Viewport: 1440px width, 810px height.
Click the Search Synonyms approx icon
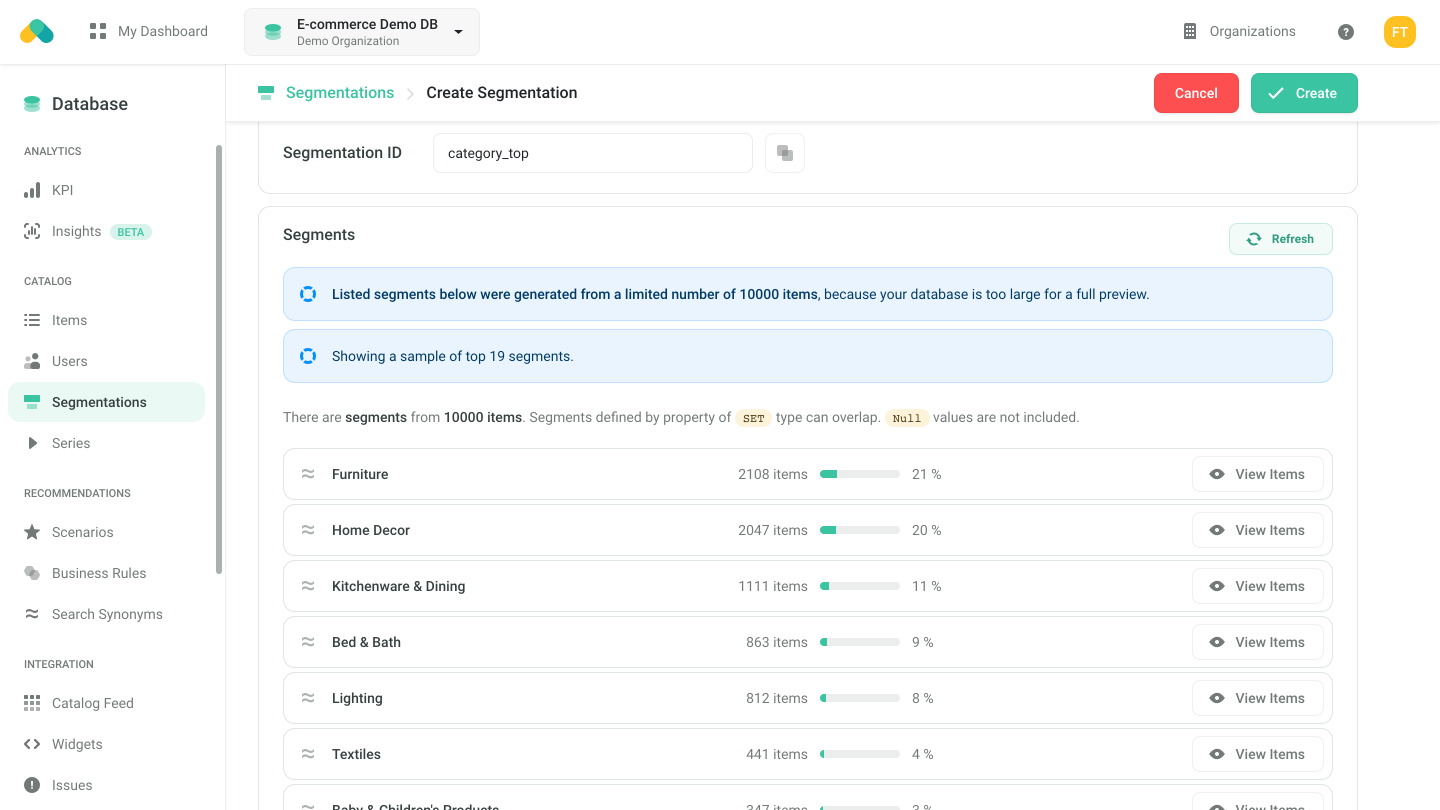pos(32,614)
